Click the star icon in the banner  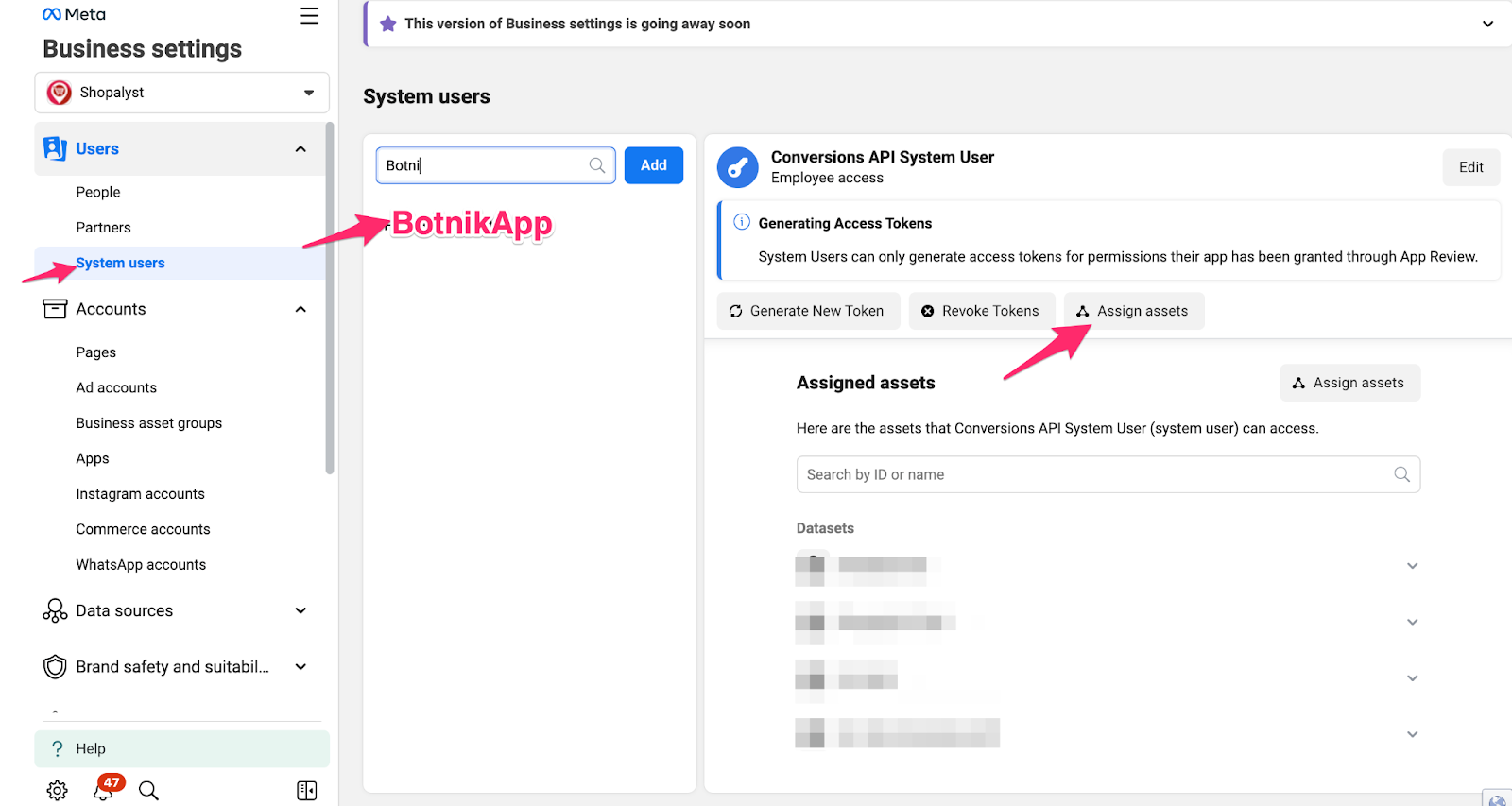coord(387,24)
